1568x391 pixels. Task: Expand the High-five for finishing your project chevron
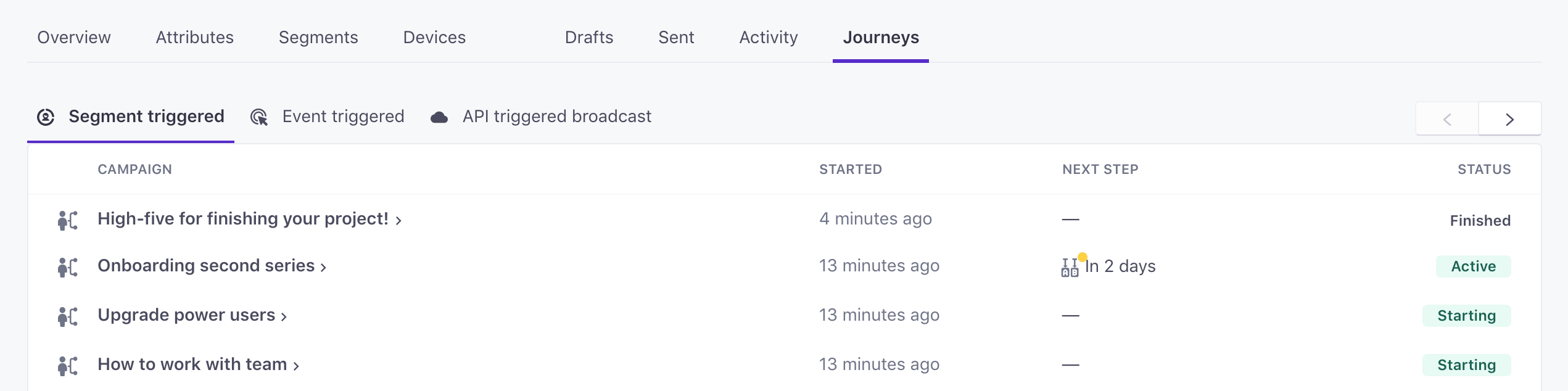(398, 221)
